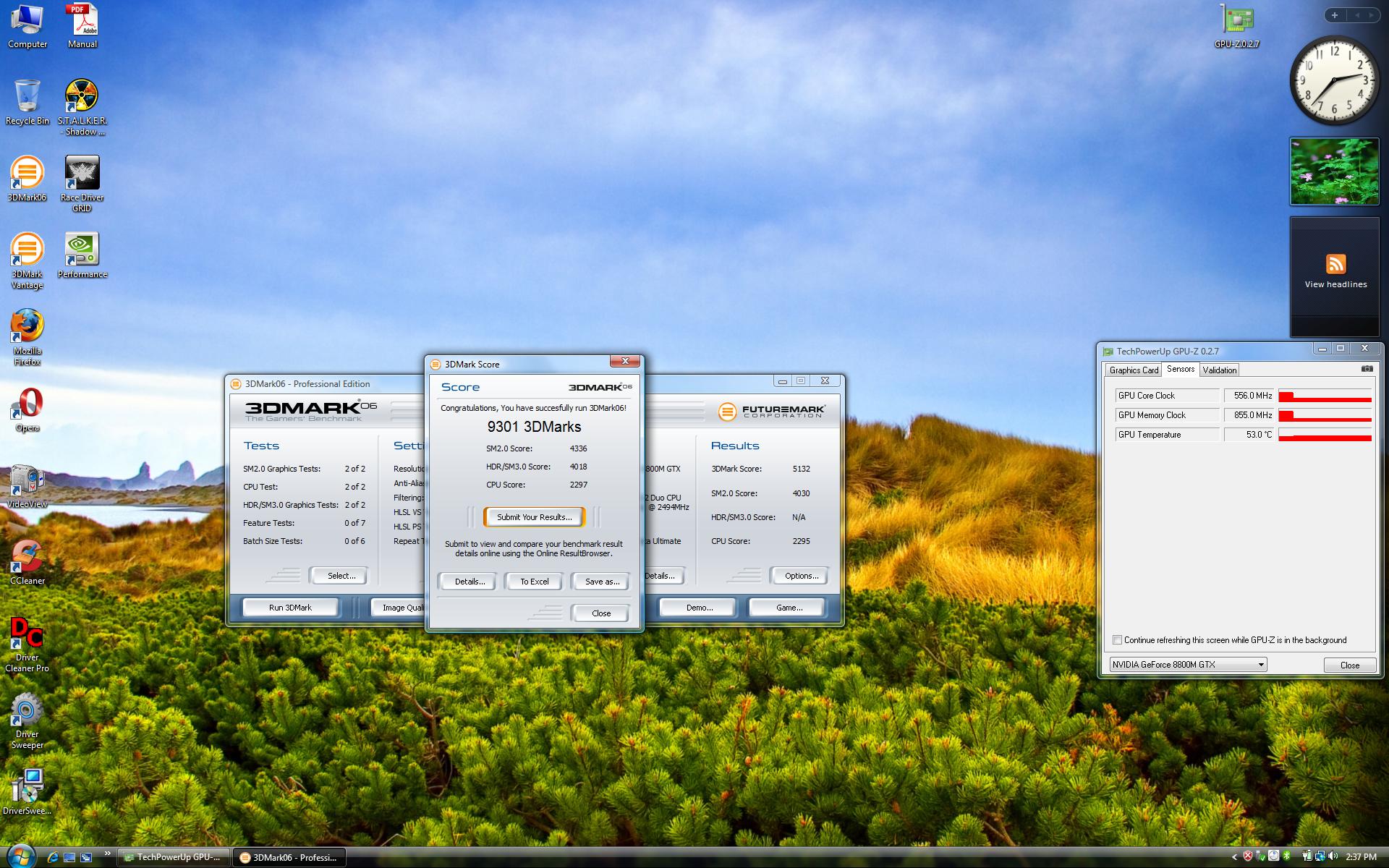
Task: Click the GPU Core Clock 556.0 MHz value
Action: click(1249, 396)
